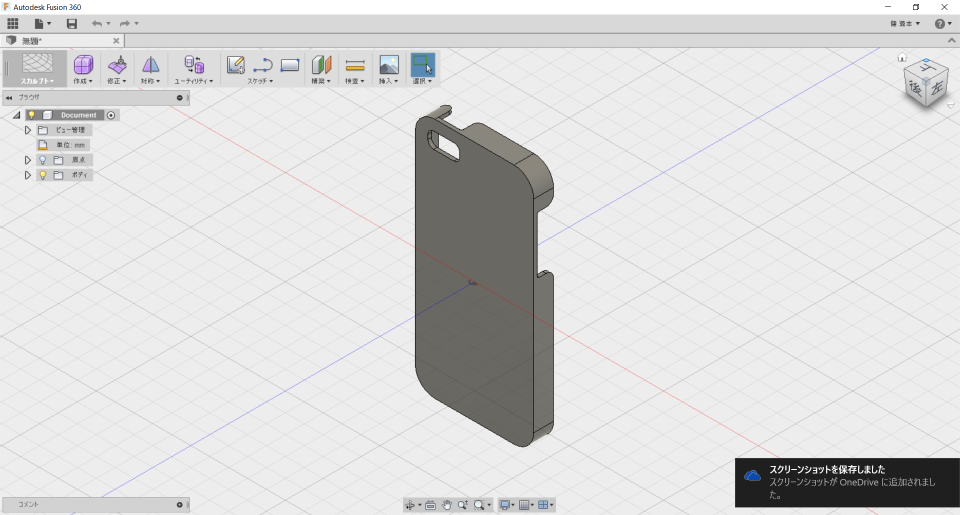This screenshot has height=515, width=960.
Task: Click the Browser panel minus button
Action: (x=179, y=97)
